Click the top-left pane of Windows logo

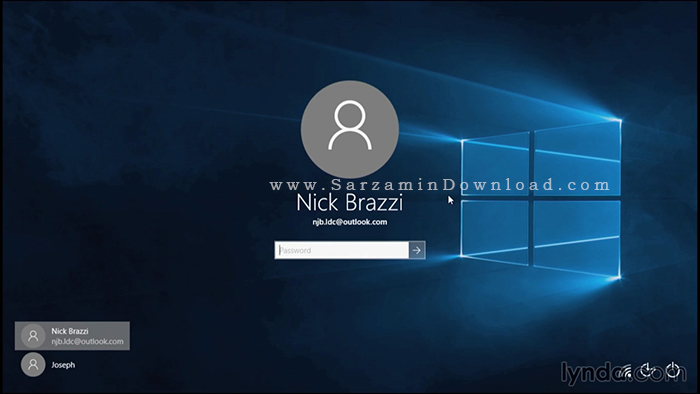[x=496, y=164]
